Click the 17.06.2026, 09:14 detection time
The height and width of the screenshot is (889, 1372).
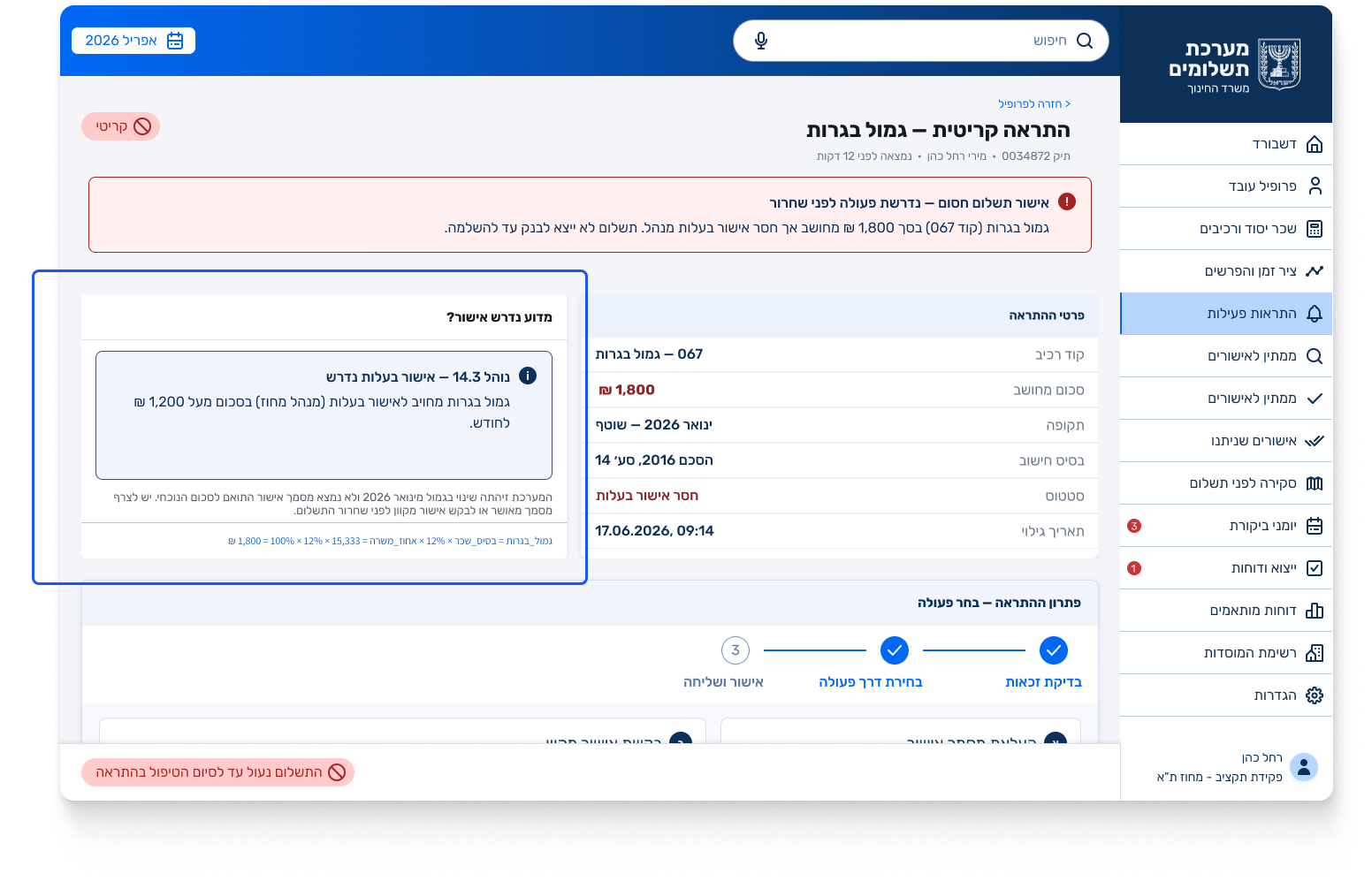coord(654,531)
